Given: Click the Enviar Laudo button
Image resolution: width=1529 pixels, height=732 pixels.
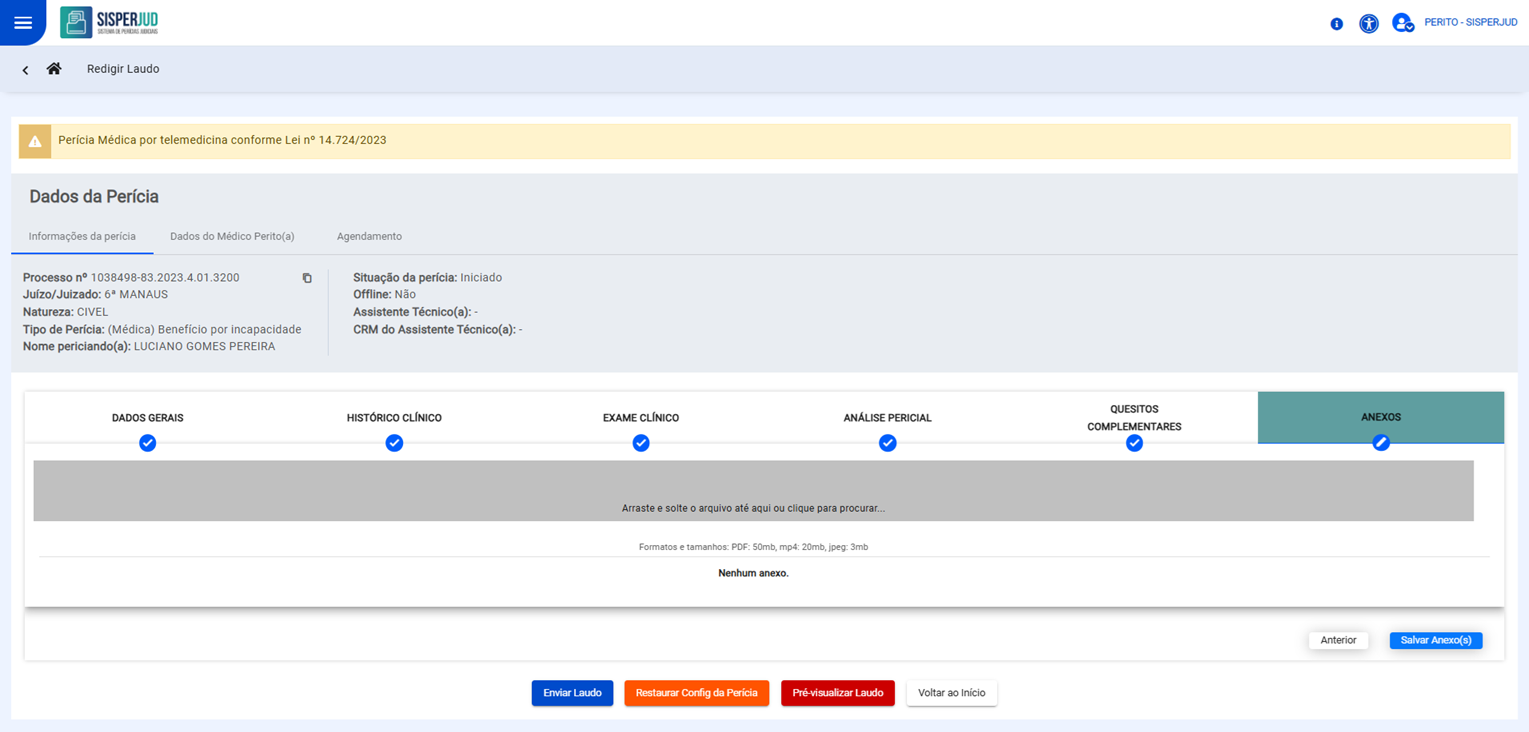Looking at the screenshot, I should [x=572, y=693].
